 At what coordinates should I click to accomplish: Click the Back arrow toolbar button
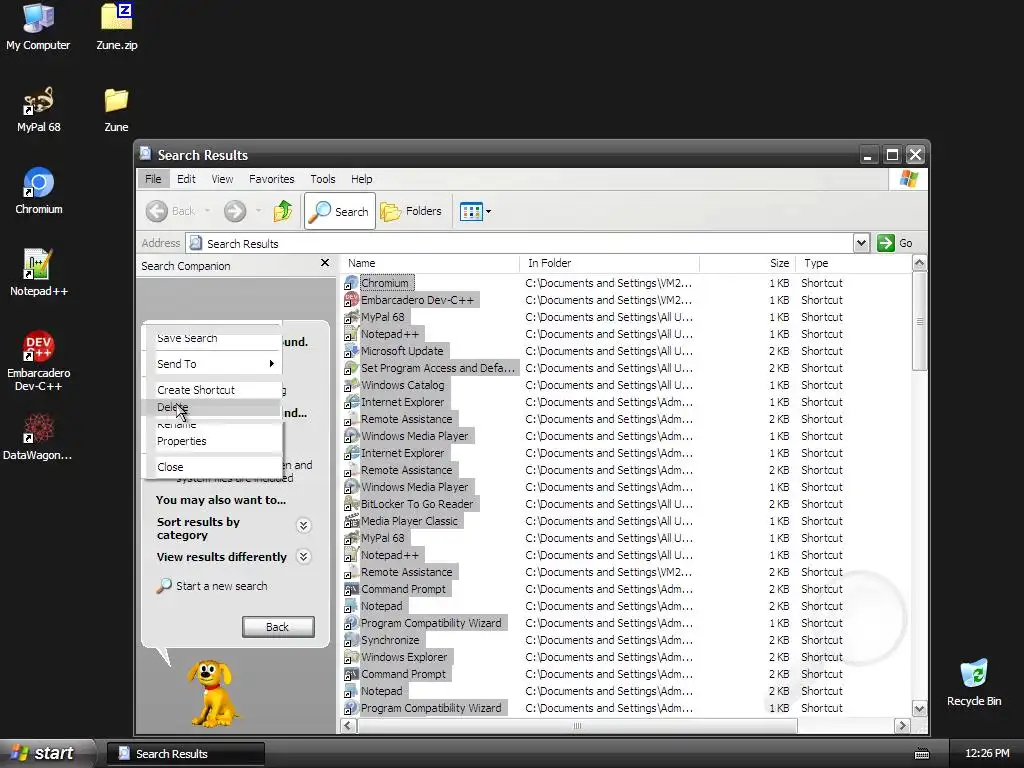[x=157, y=211]
